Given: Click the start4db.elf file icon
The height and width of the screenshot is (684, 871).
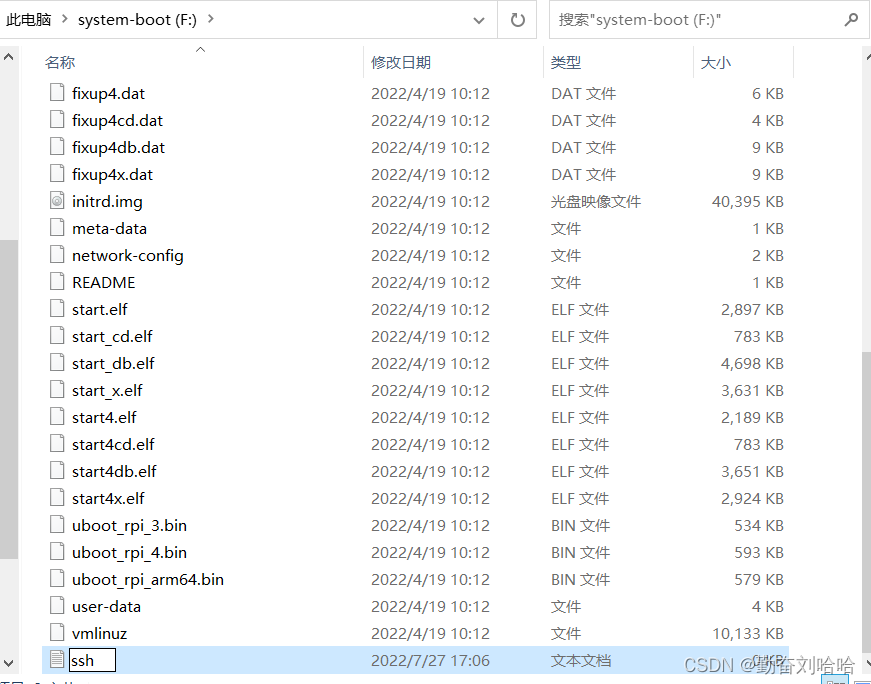Looking at the screenshot, I should pos(57,471).
